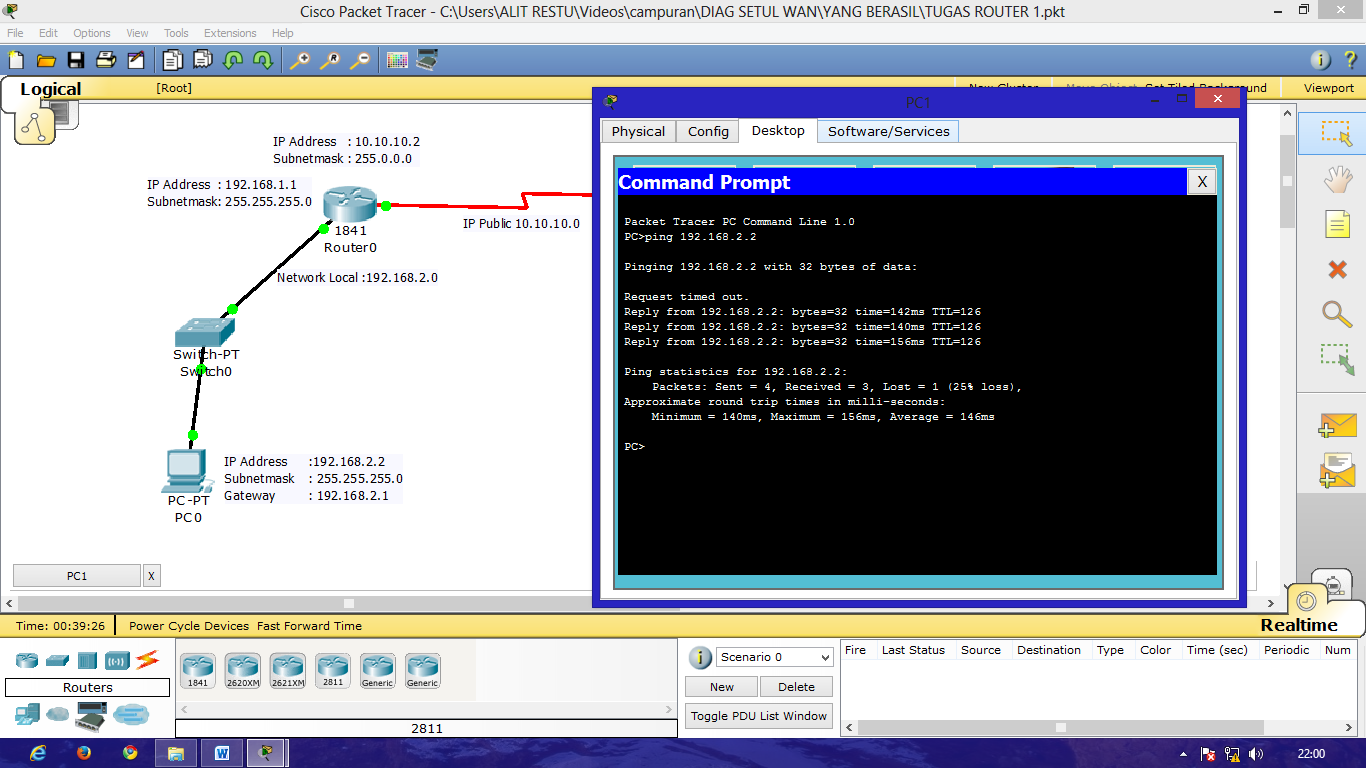Open the Options menu
Screen dimensions: 1366x768
pos(92,33)
